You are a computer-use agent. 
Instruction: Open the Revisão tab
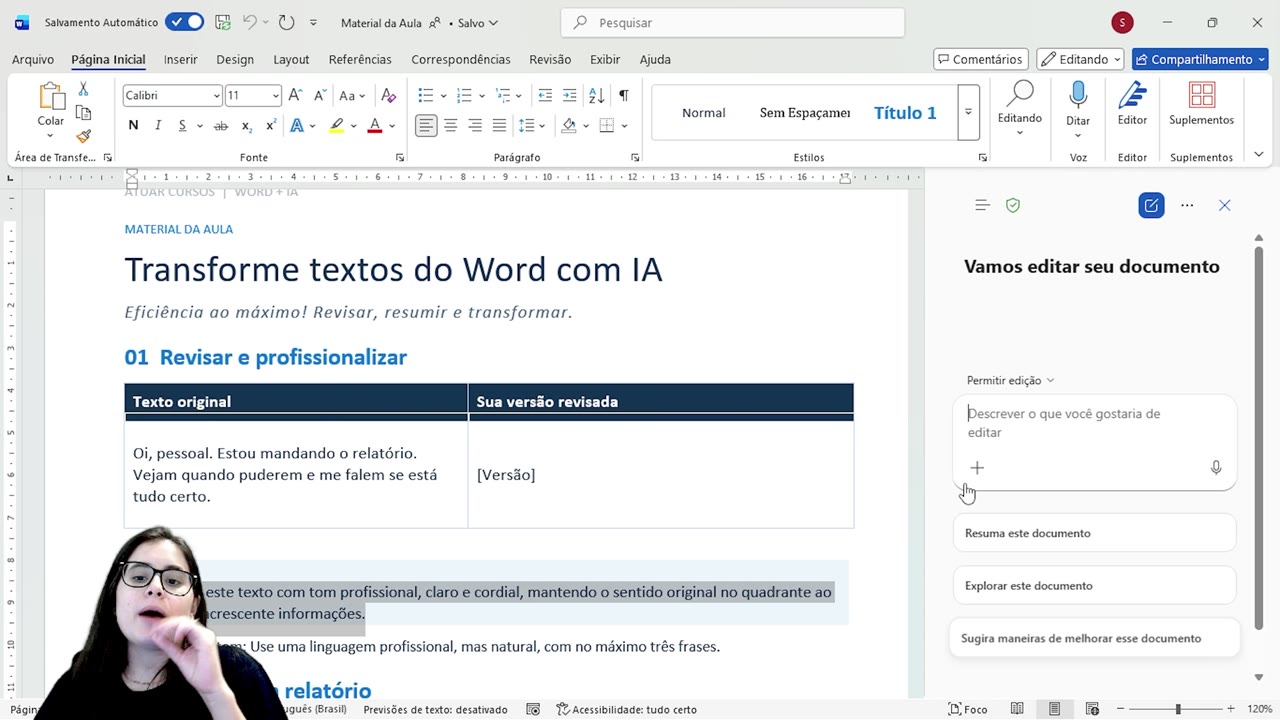pos(550,59)
